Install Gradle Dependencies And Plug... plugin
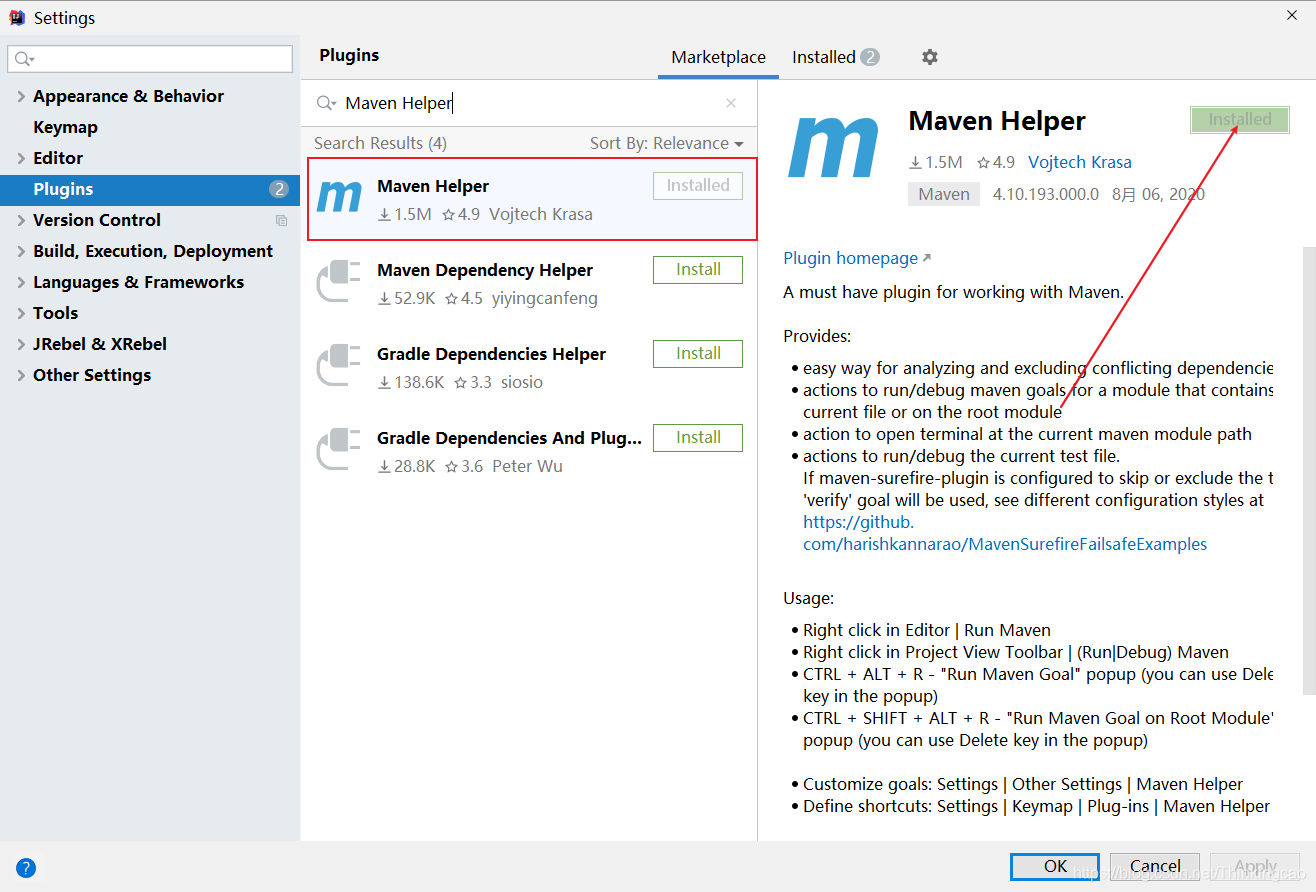The image size is (1316, 892). click(698, 438)
